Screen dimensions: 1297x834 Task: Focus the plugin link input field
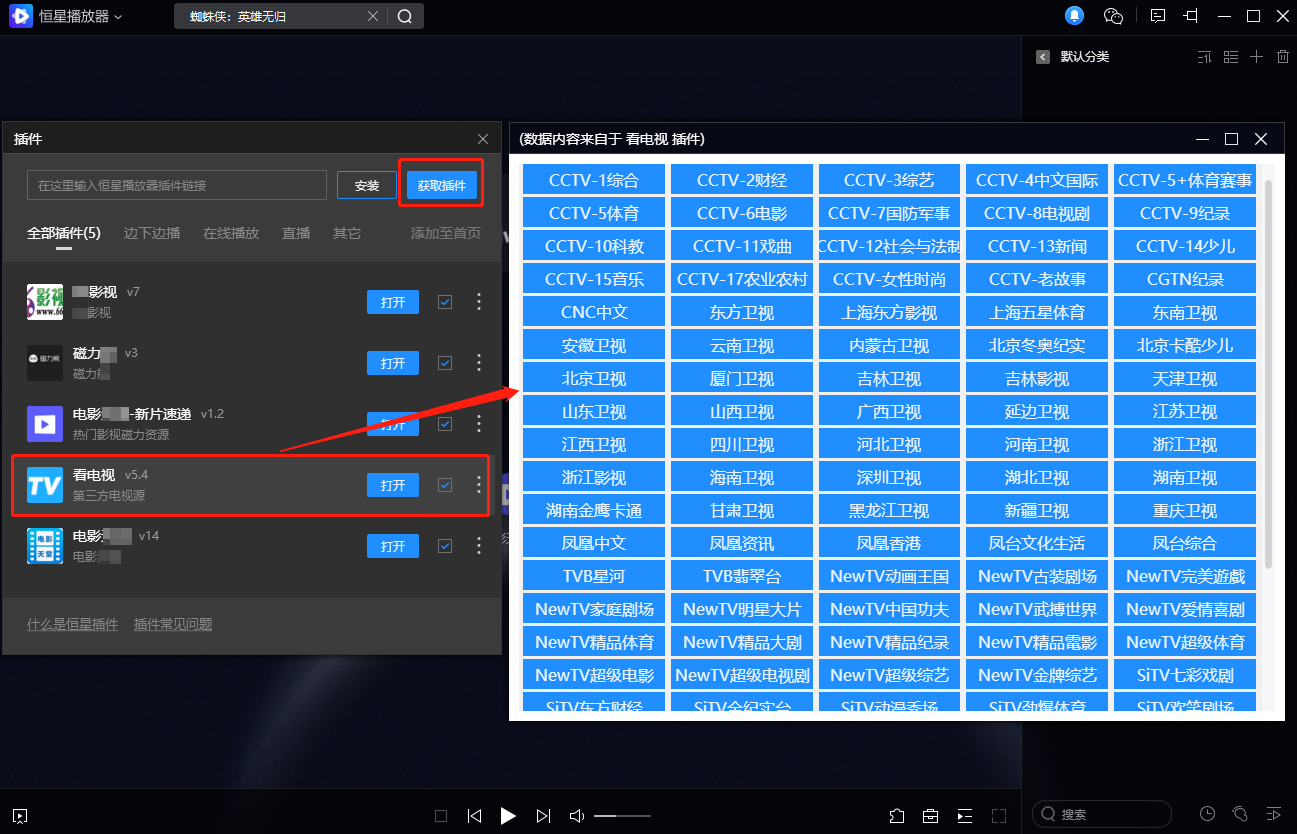tap(177, 185)
